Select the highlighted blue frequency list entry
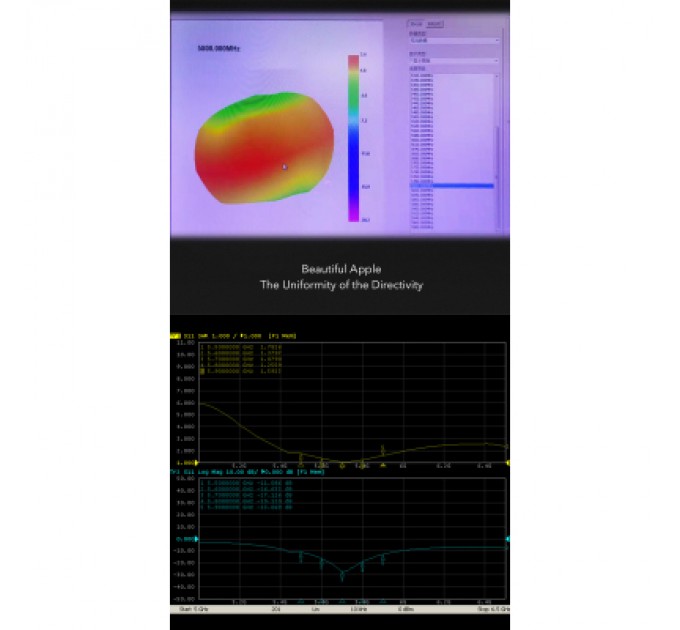This screenshot has height=630, width=680. tap(451, 186)
